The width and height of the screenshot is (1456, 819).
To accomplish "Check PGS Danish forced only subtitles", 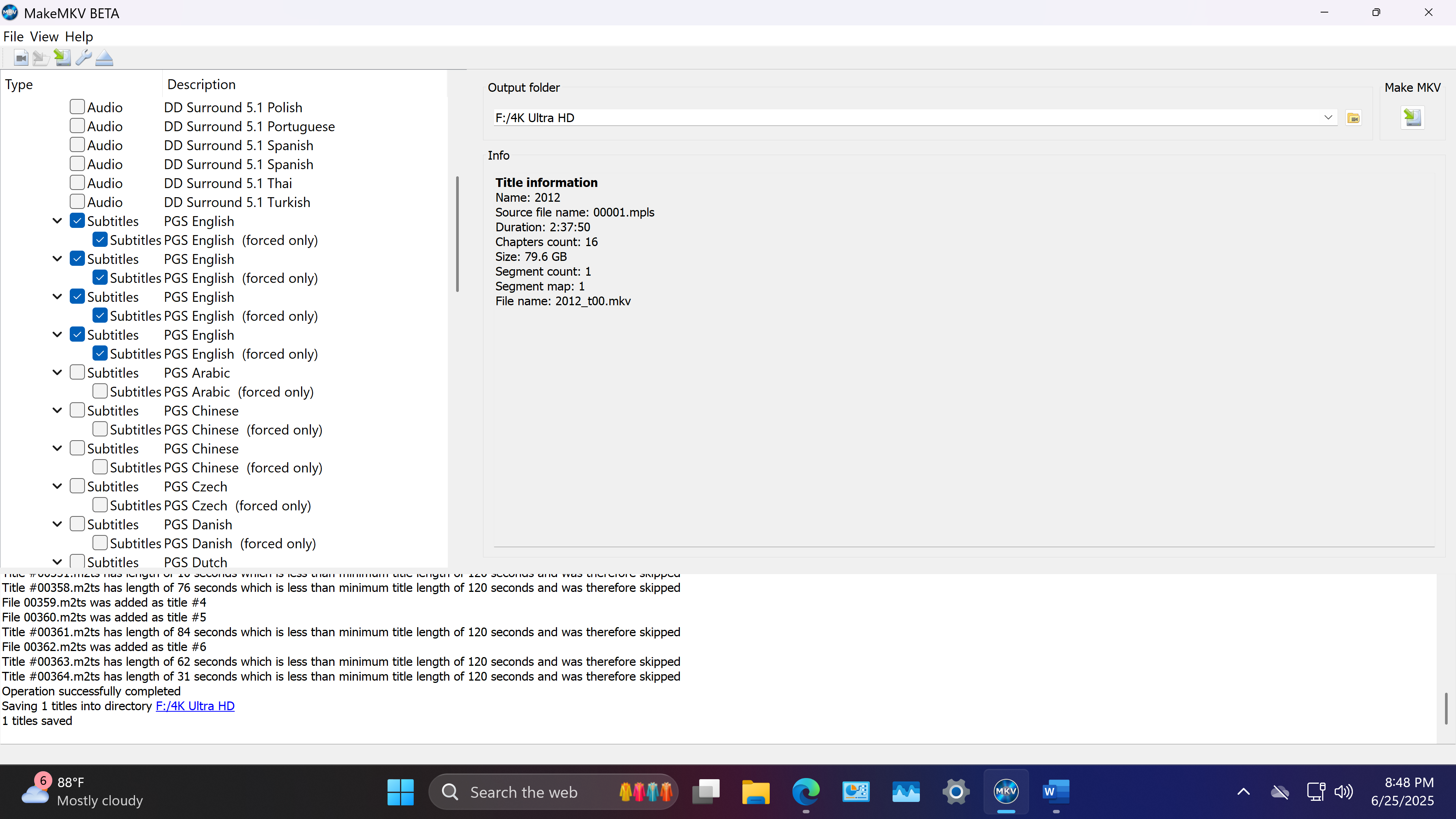I will click(100, 543).
